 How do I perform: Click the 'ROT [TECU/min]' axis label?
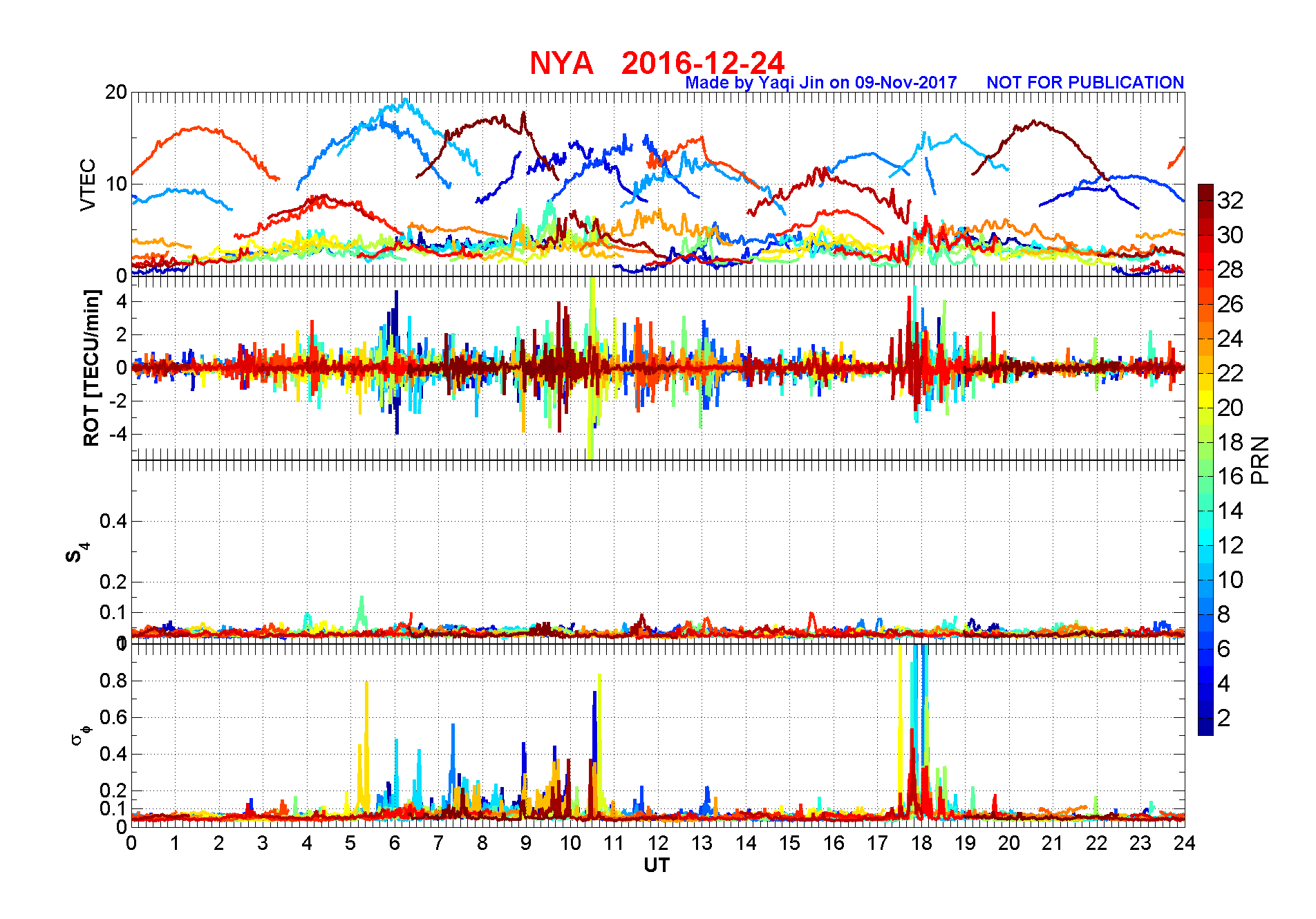click(x=91, y=368)
